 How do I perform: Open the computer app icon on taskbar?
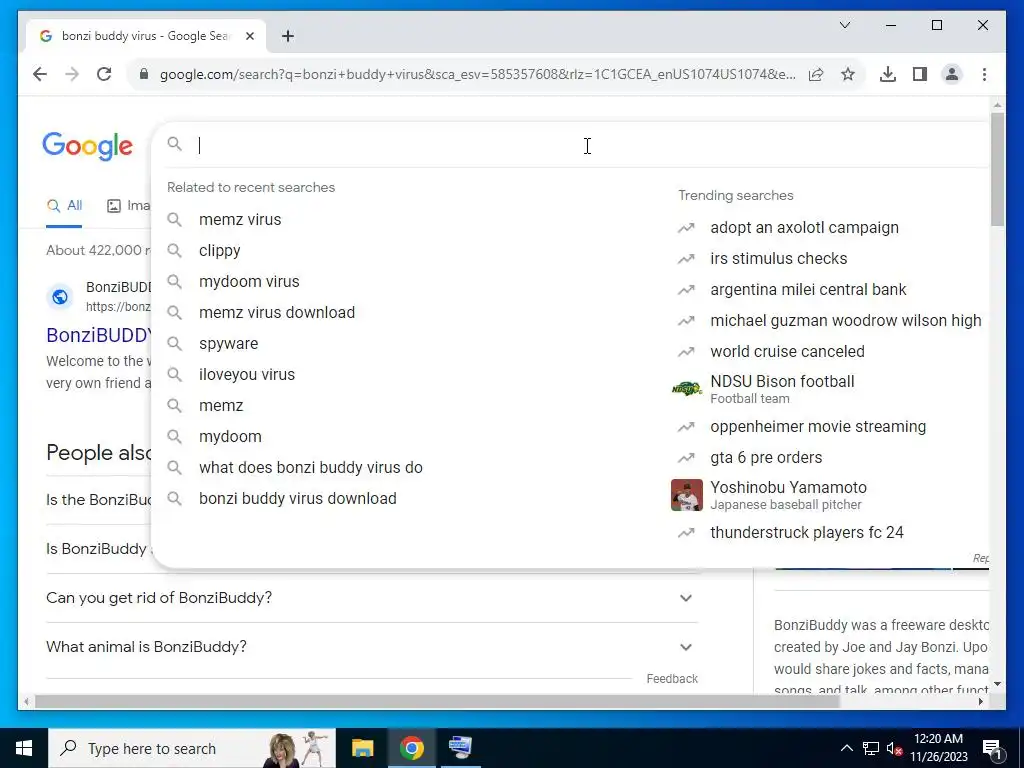[460, 748]
